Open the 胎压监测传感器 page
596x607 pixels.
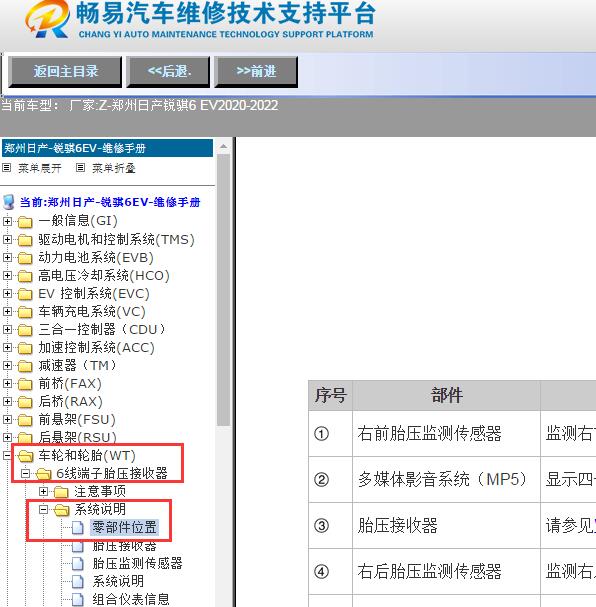[x=137, y=563]
